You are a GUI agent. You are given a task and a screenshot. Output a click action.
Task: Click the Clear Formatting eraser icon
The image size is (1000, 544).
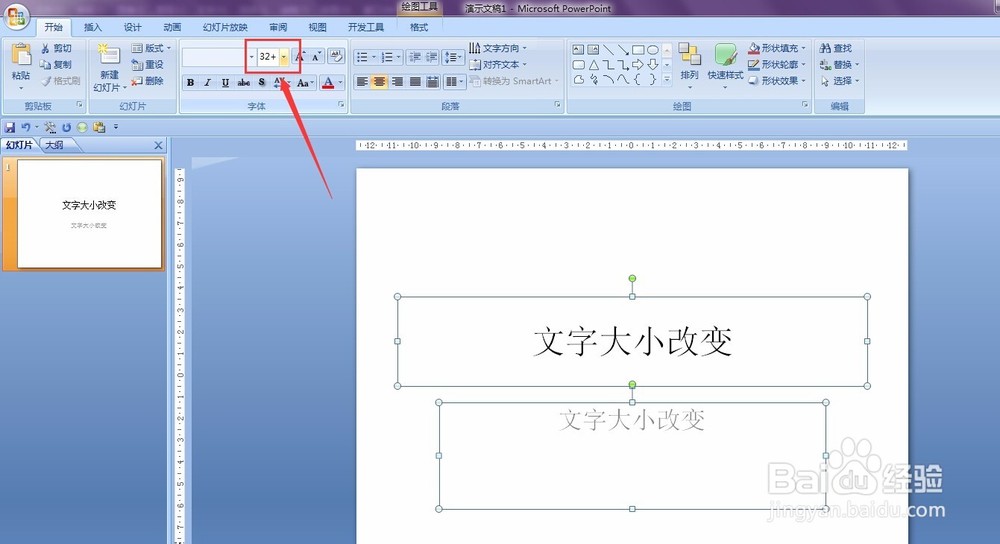(x=336, y=57)
